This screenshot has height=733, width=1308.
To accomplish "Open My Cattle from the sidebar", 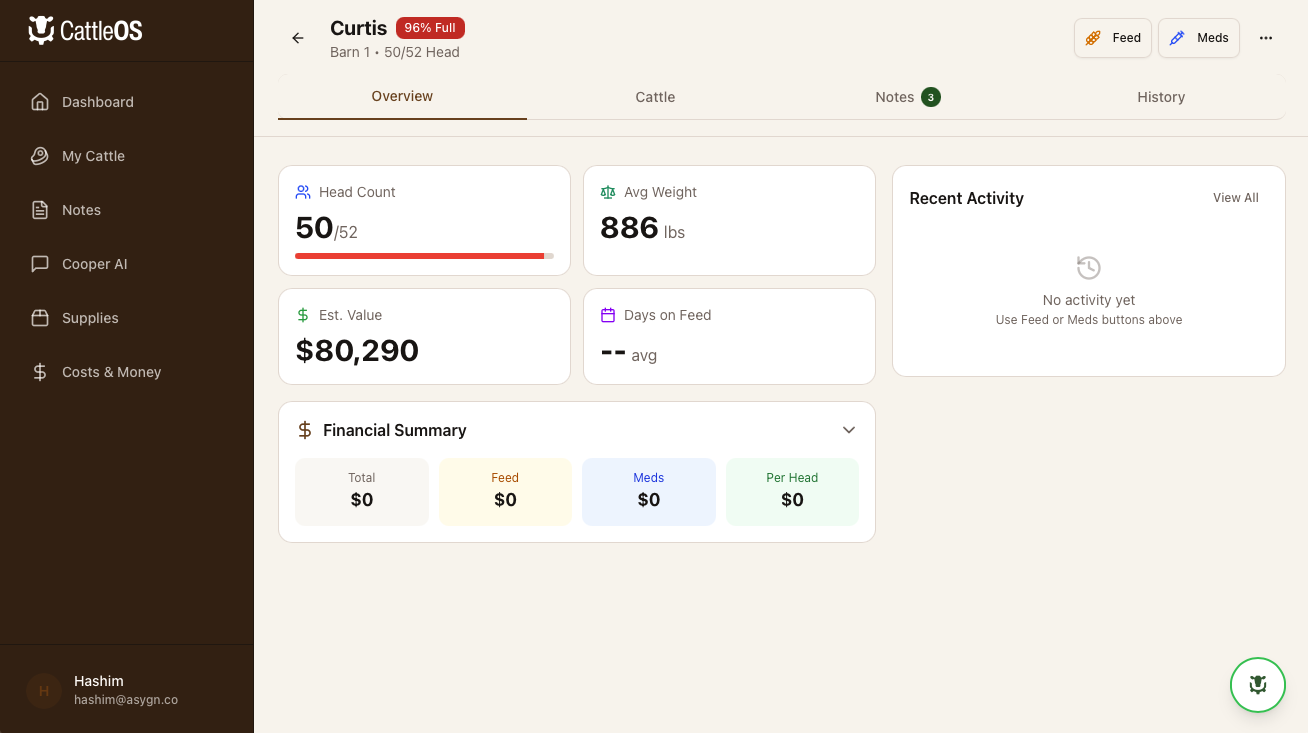I will coord(93,156).
